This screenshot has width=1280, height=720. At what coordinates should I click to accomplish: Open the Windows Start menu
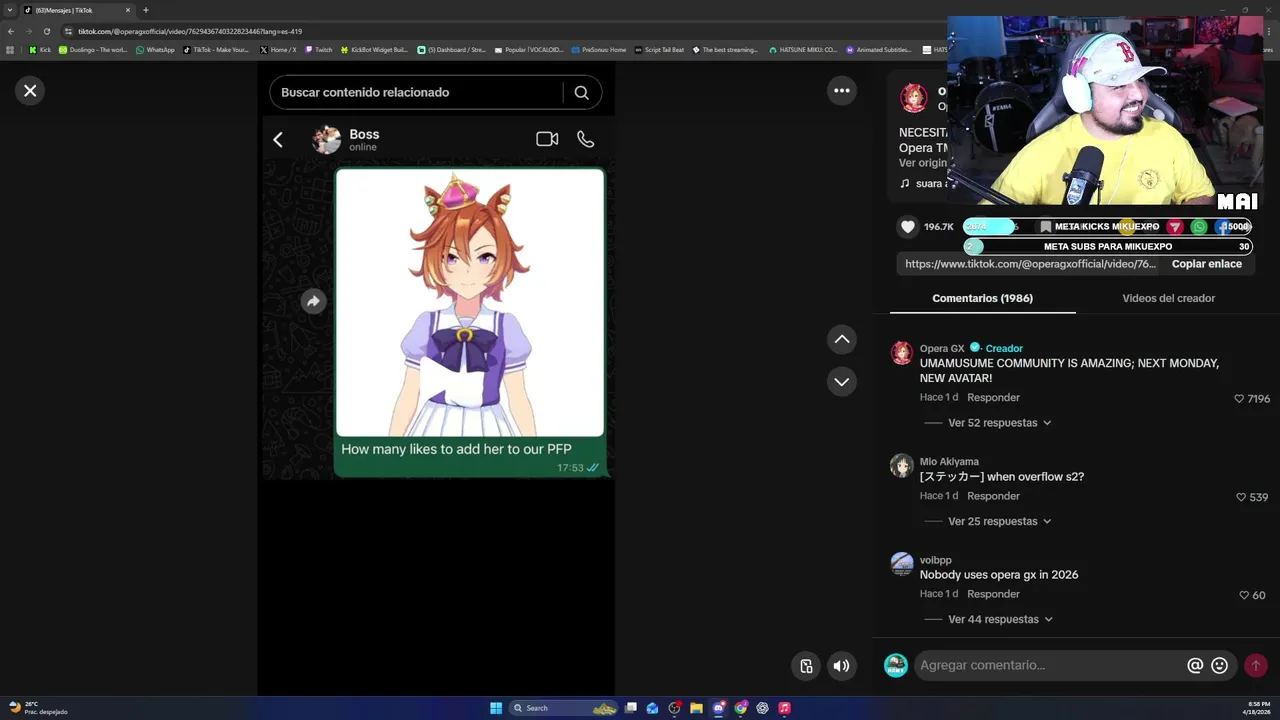(x=496, y=708)
